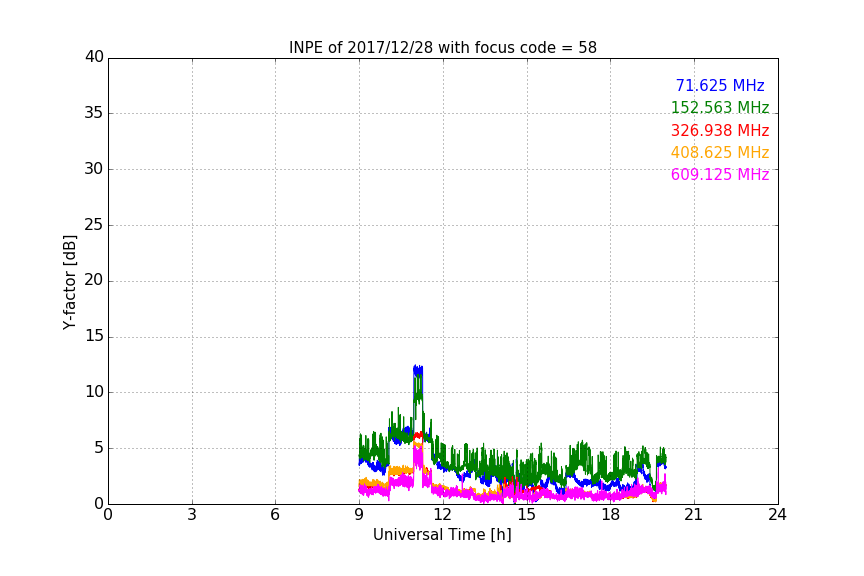Click the y-axis tick value 25

(94, 225)
